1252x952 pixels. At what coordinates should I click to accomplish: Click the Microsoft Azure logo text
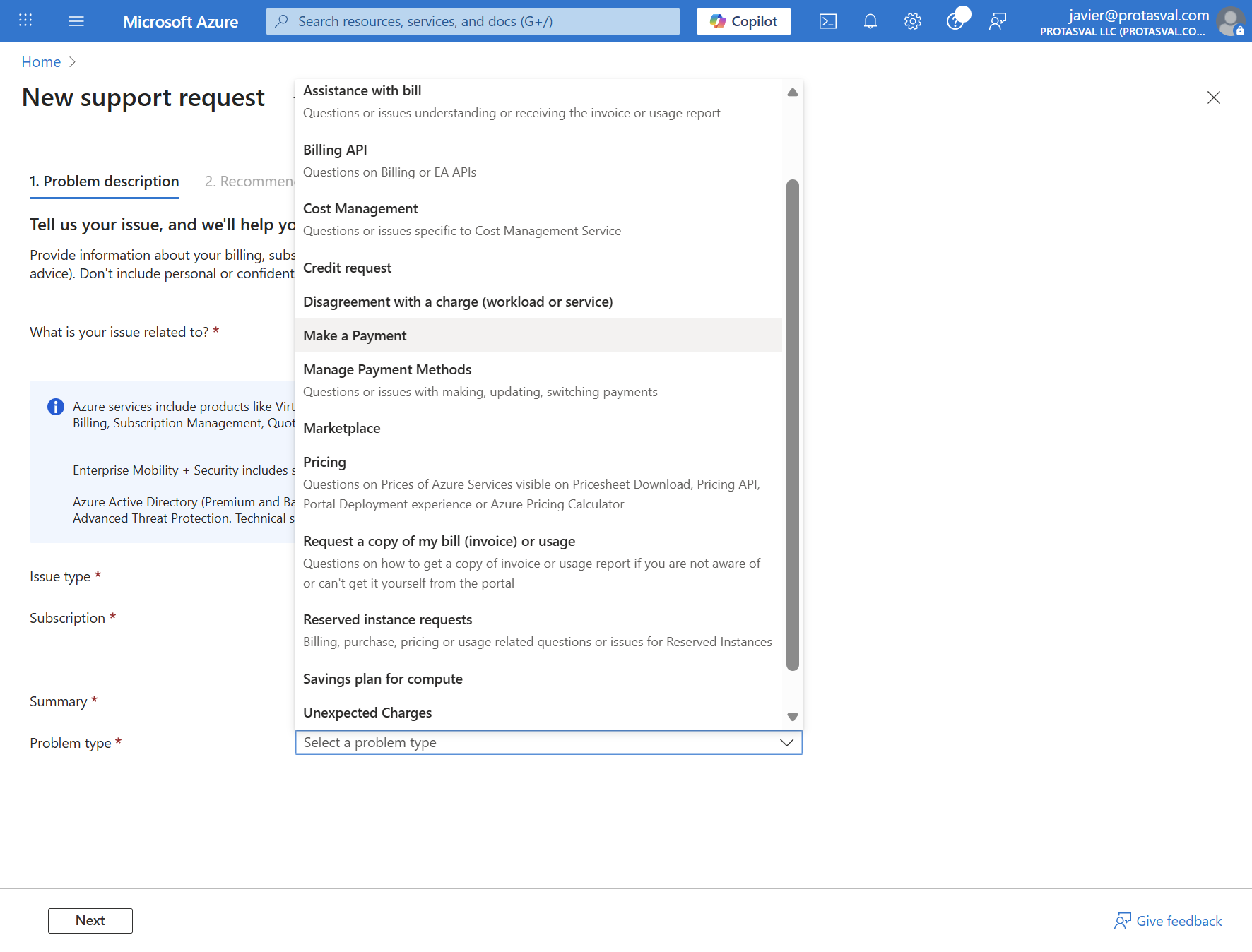tap(181, 22)
